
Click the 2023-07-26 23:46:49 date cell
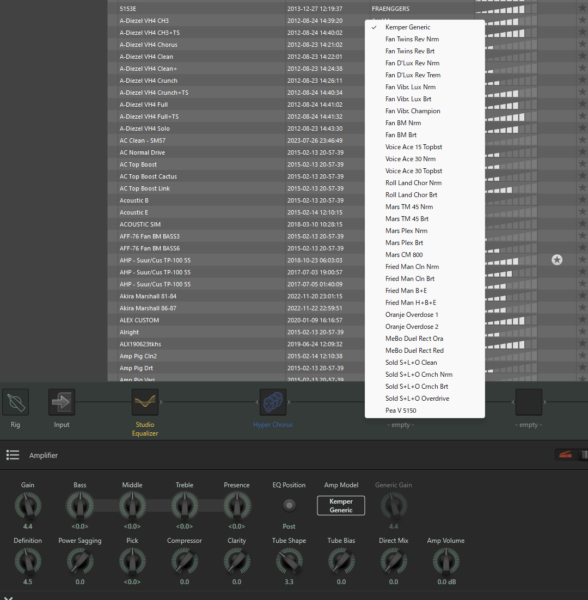coord(315,140)
